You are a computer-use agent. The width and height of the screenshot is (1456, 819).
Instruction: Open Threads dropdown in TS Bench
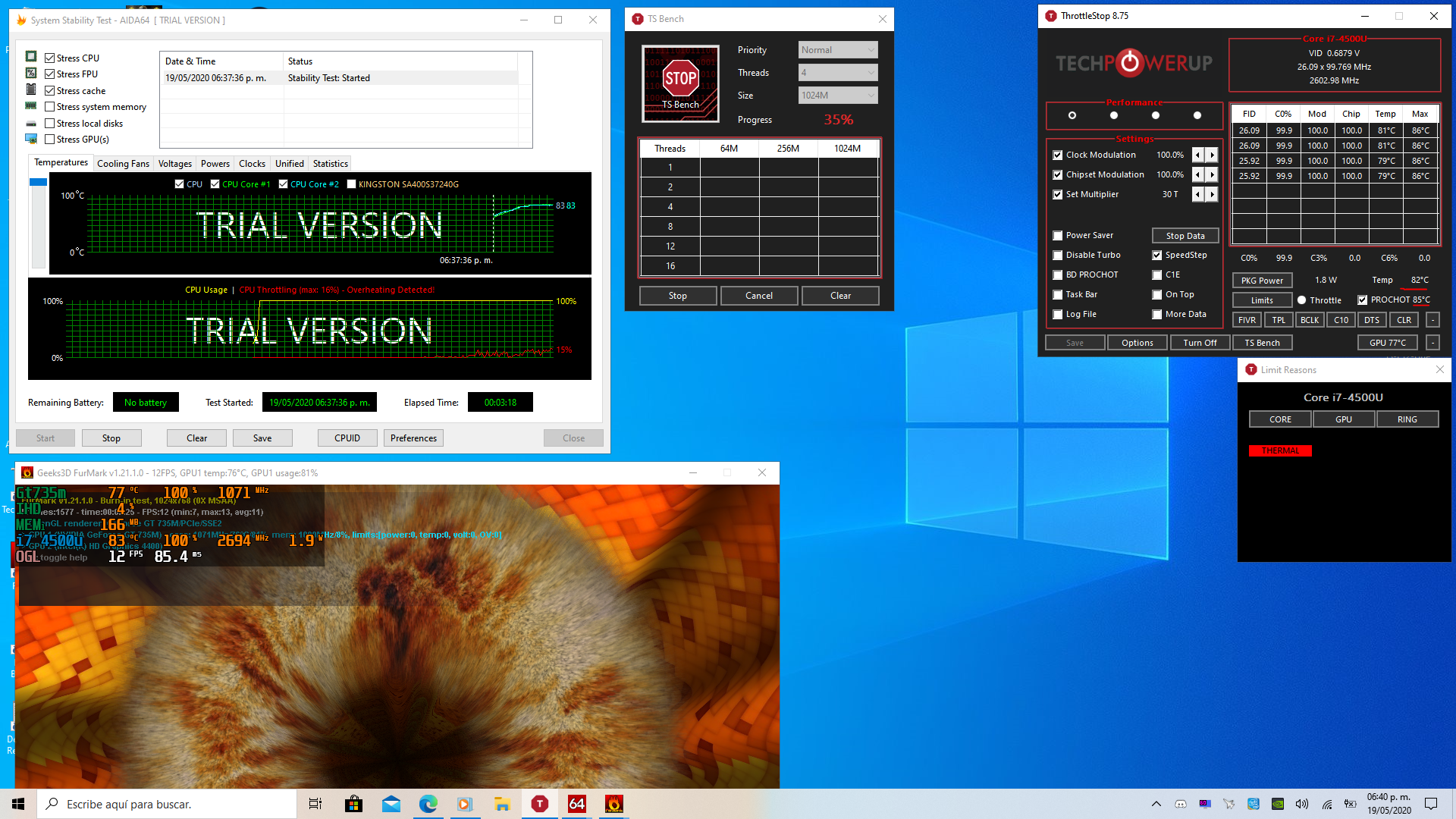(838, 73)
